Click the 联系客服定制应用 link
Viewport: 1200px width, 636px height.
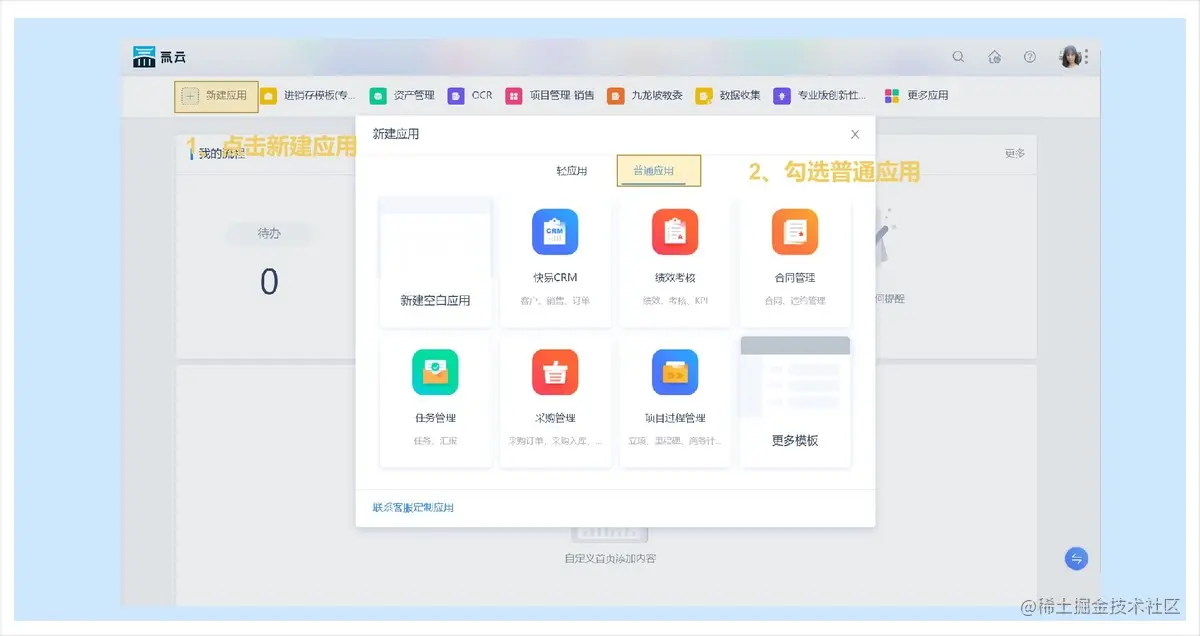(x=412, y=507)
